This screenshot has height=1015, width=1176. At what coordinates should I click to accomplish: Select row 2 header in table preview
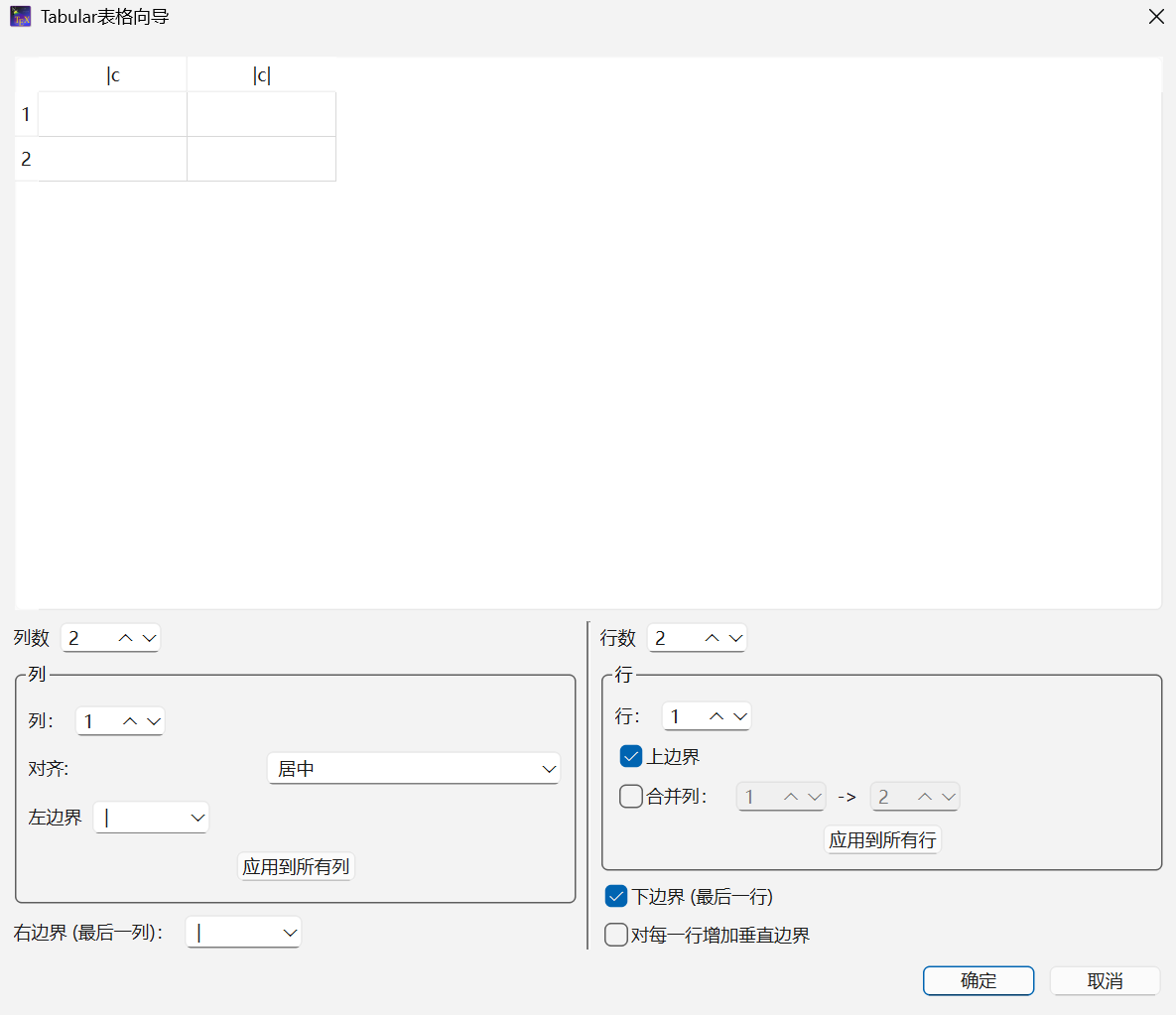pyautogui.click(x=26, y=159)
